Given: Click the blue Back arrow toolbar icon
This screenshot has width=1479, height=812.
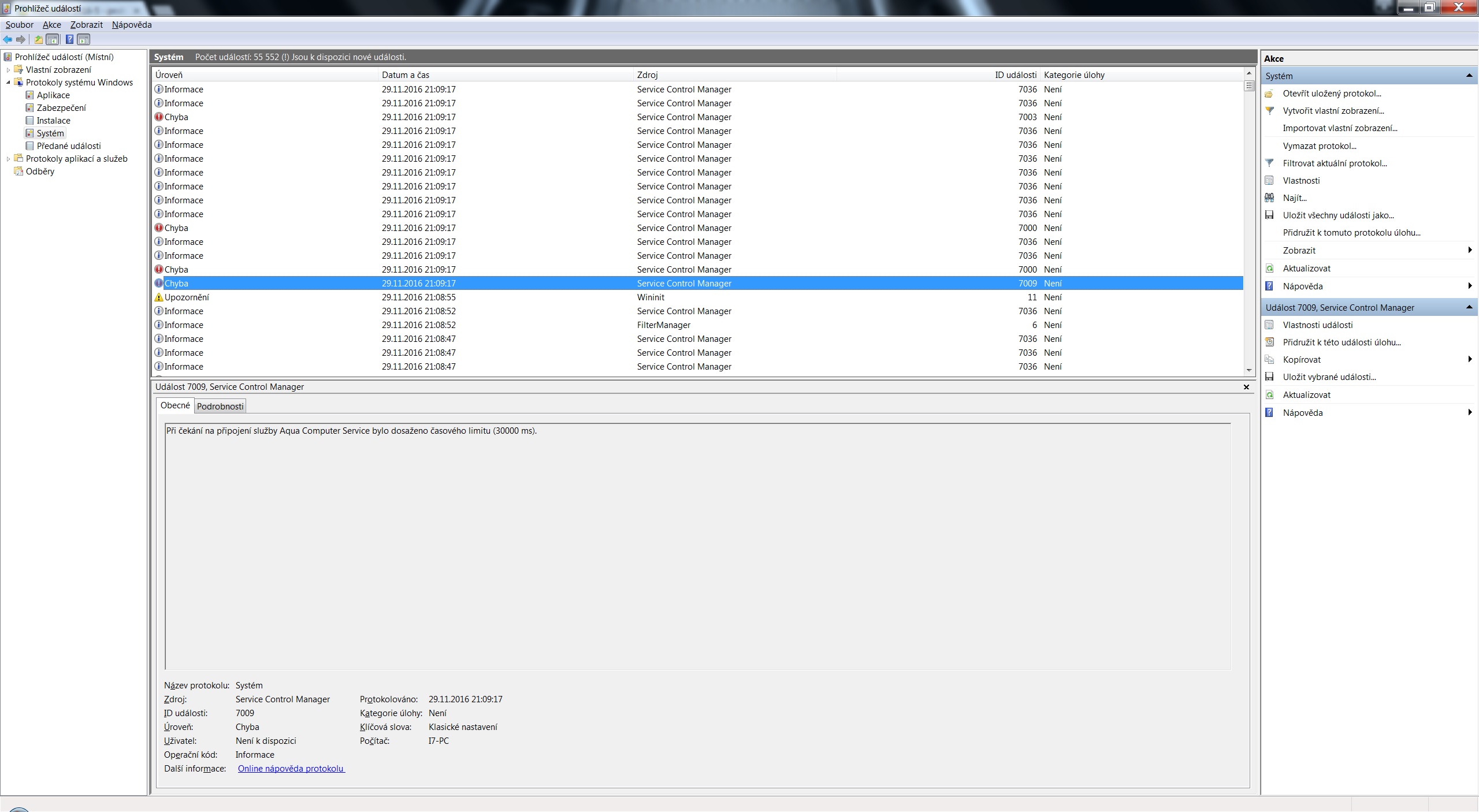Looking at the screenshot, I should pos(8,39).
